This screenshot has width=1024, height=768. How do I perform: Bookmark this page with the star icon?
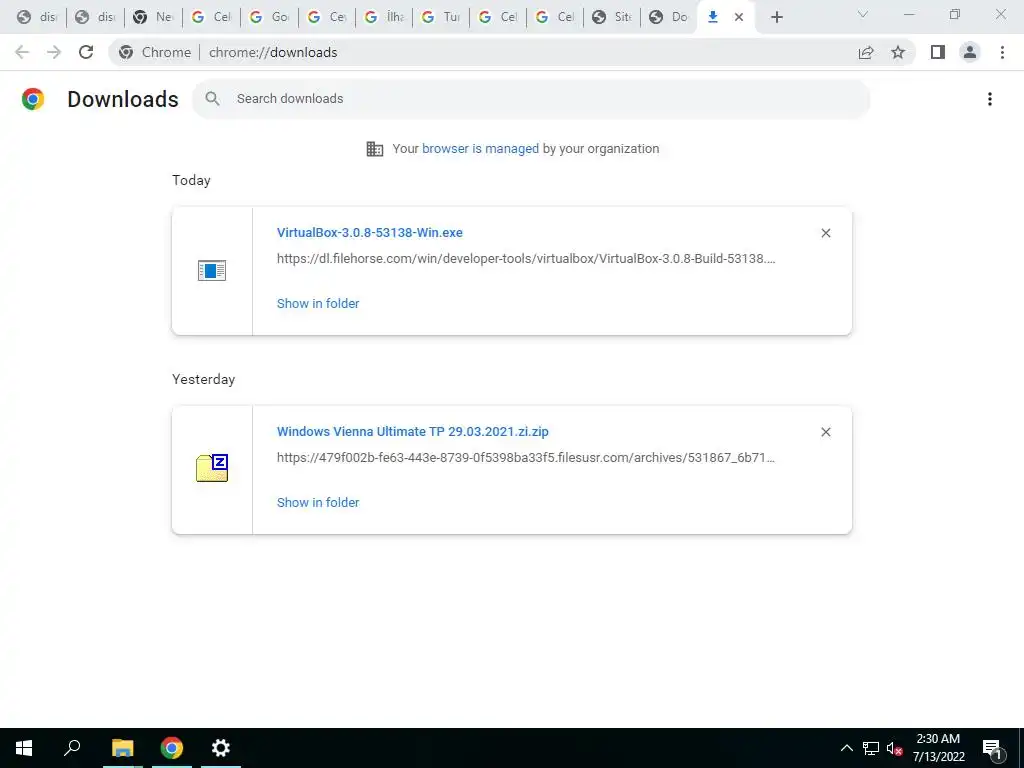point(898,52)
